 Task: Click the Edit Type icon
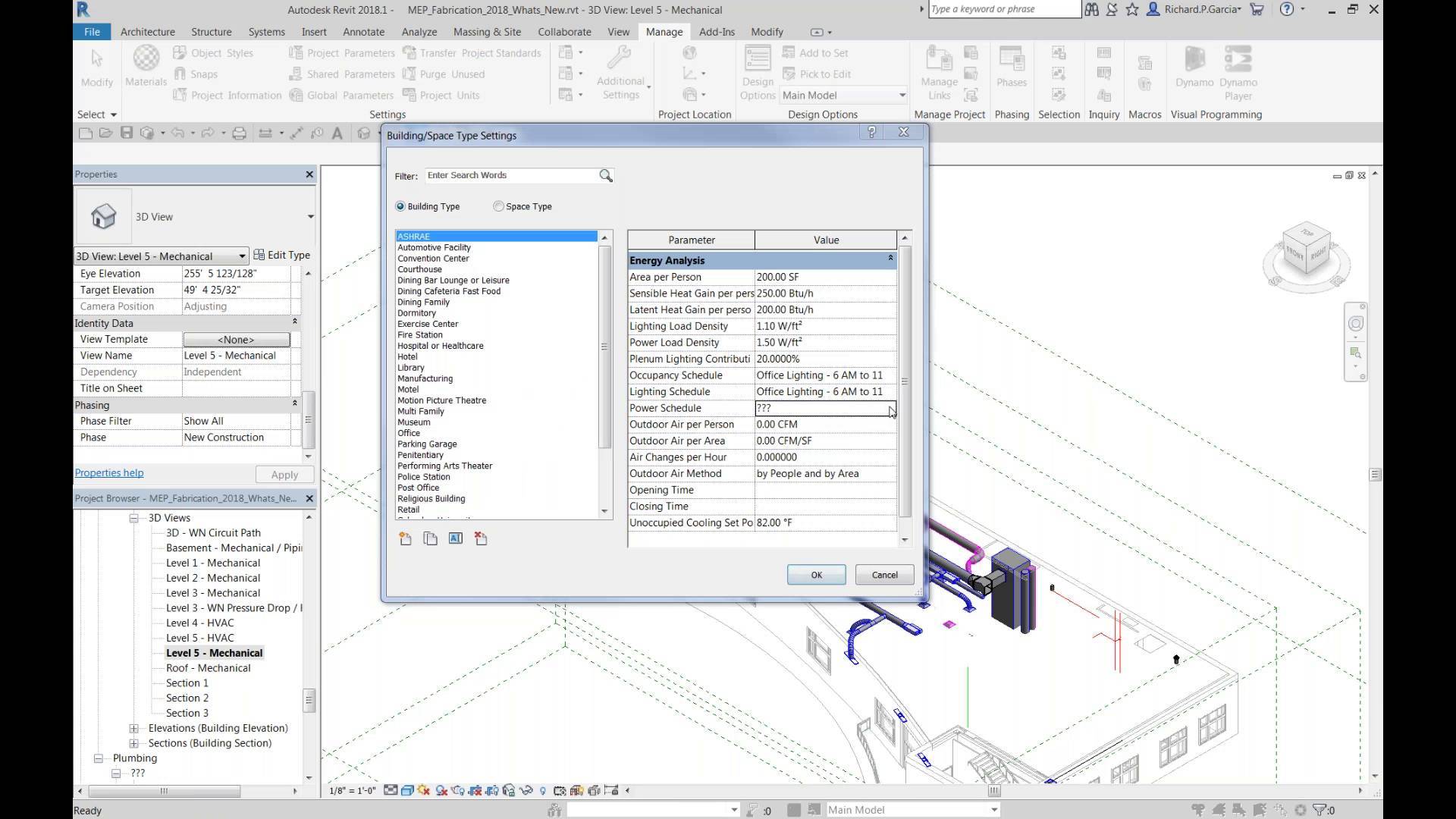pos(259,256)
